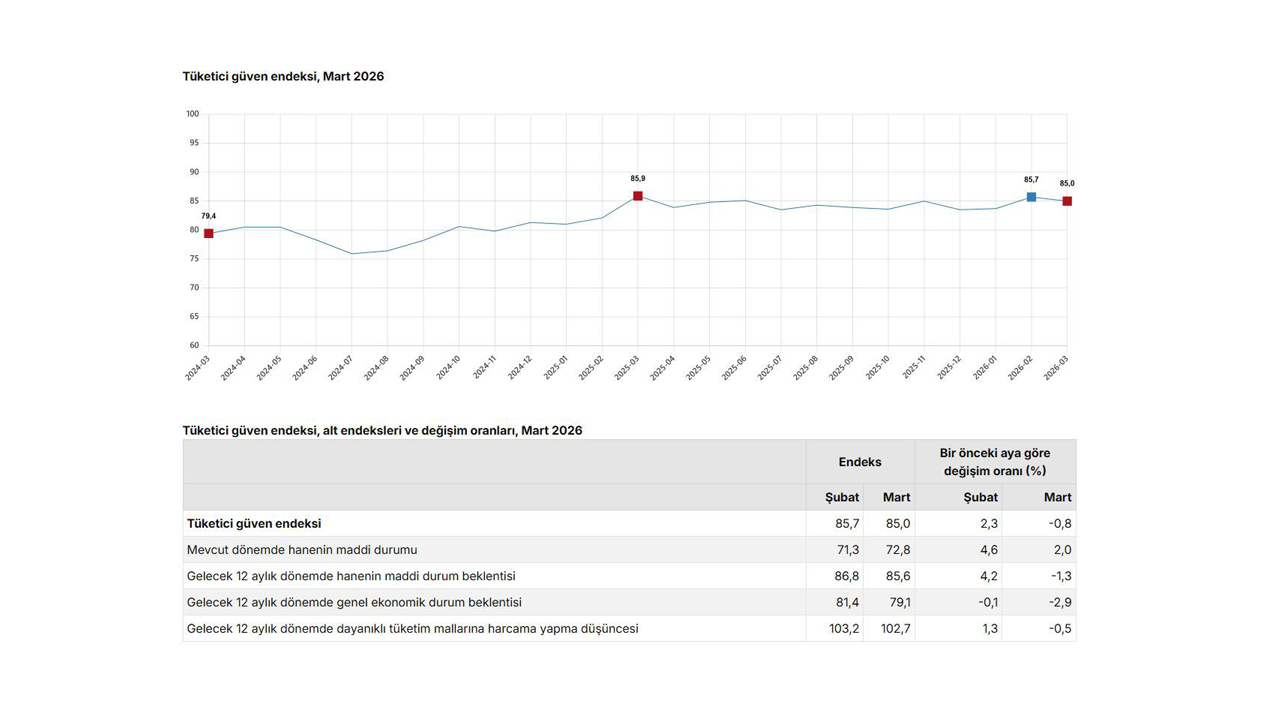Click the chart title 'Tüketici güven endeksi, Mart 2026'
This screenshot has height=720, width=1280.
283,77
